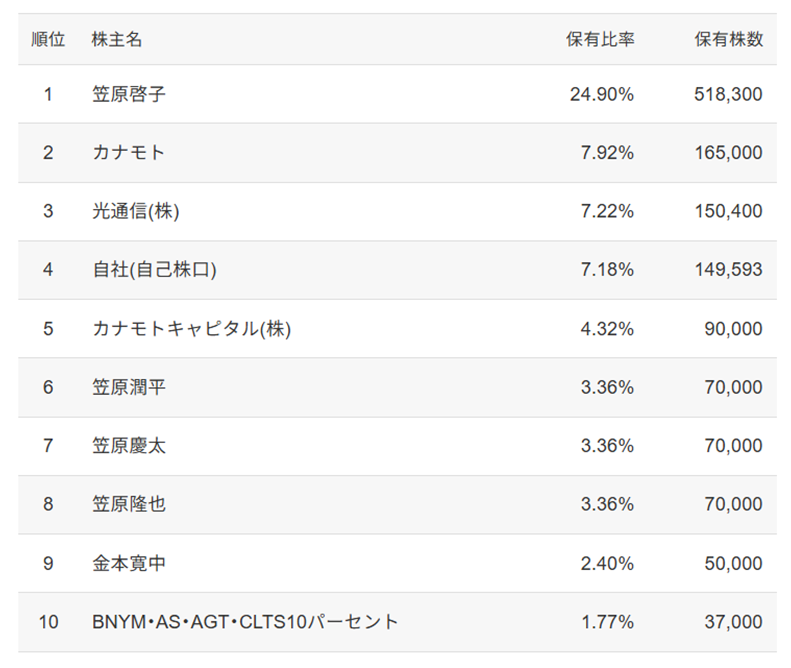Click the 金本寛中 shareholder name

(x=128, y=563)
